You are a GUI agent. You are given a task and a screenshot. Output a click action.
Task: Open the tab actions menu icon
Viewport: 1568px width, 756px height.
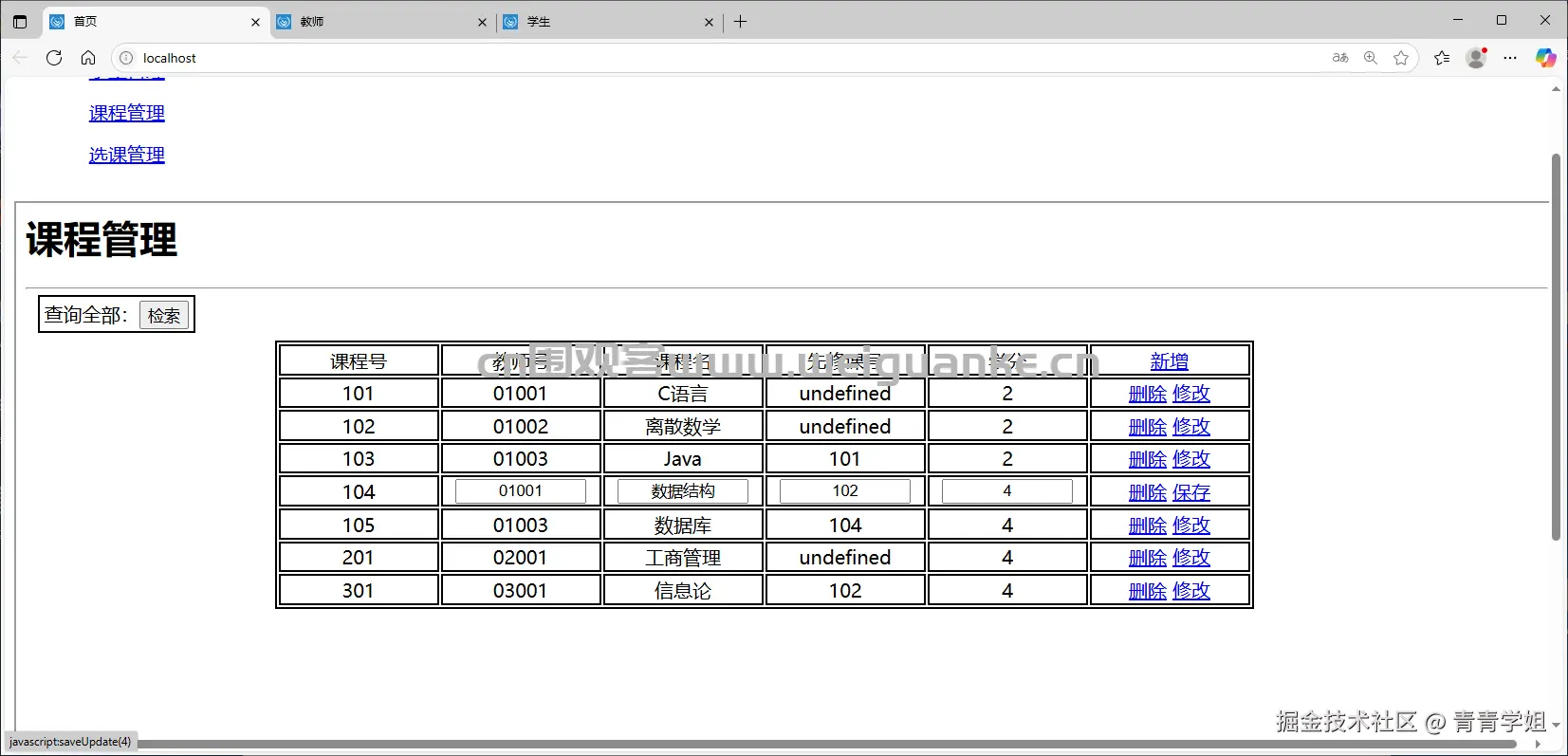point(20,21)
